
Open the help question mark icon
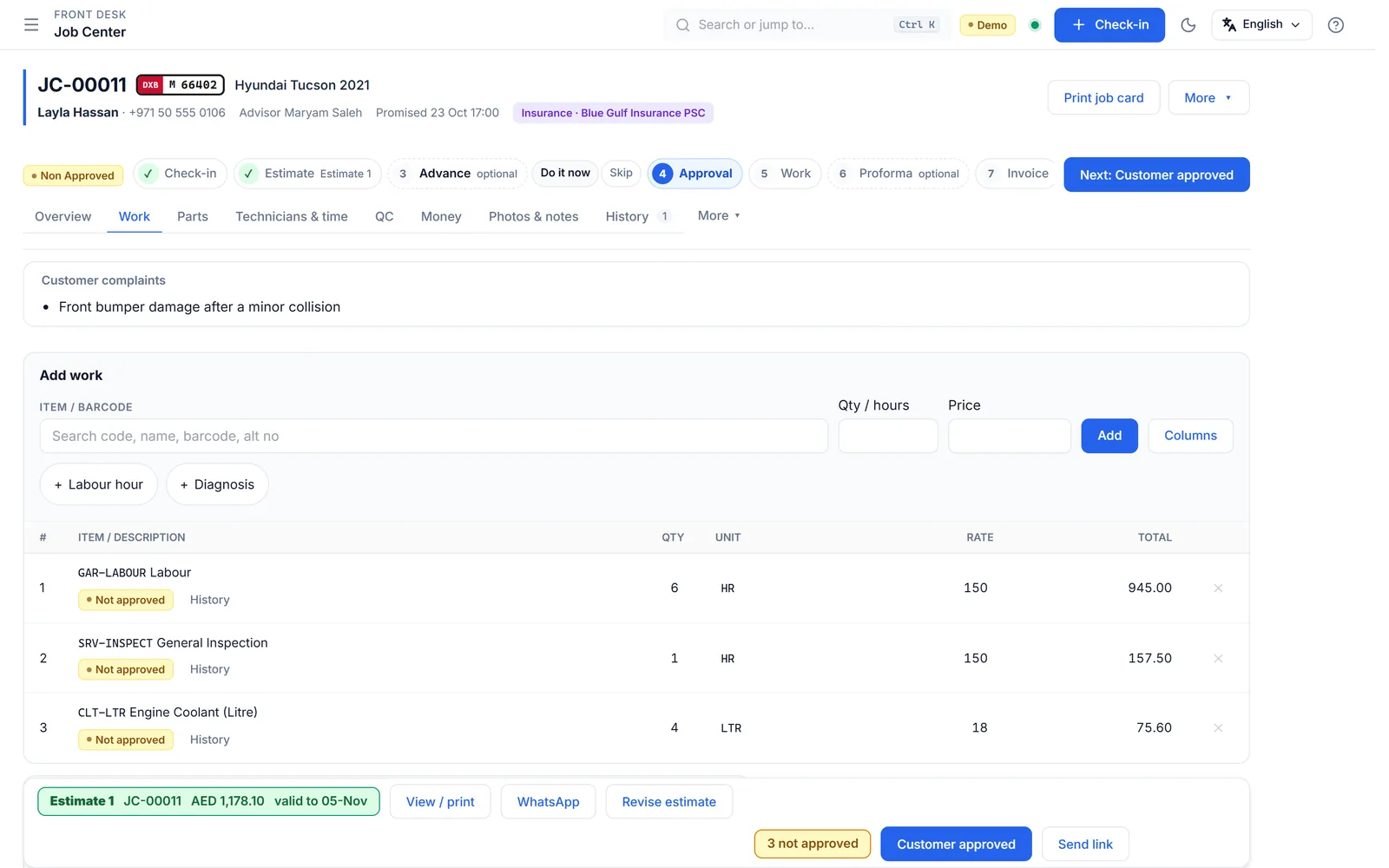coord(1336,24)
